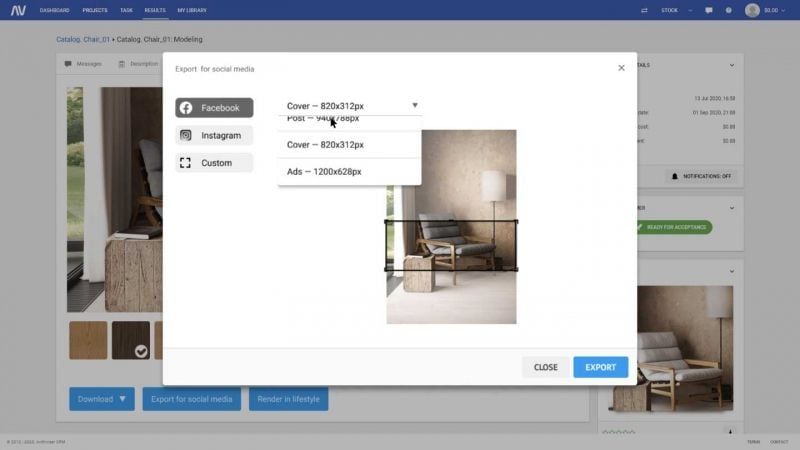Screen dimensions: 800x450
Task: Open the Download dropdown button
Action: pyautogui.click(x=102, y=399)
